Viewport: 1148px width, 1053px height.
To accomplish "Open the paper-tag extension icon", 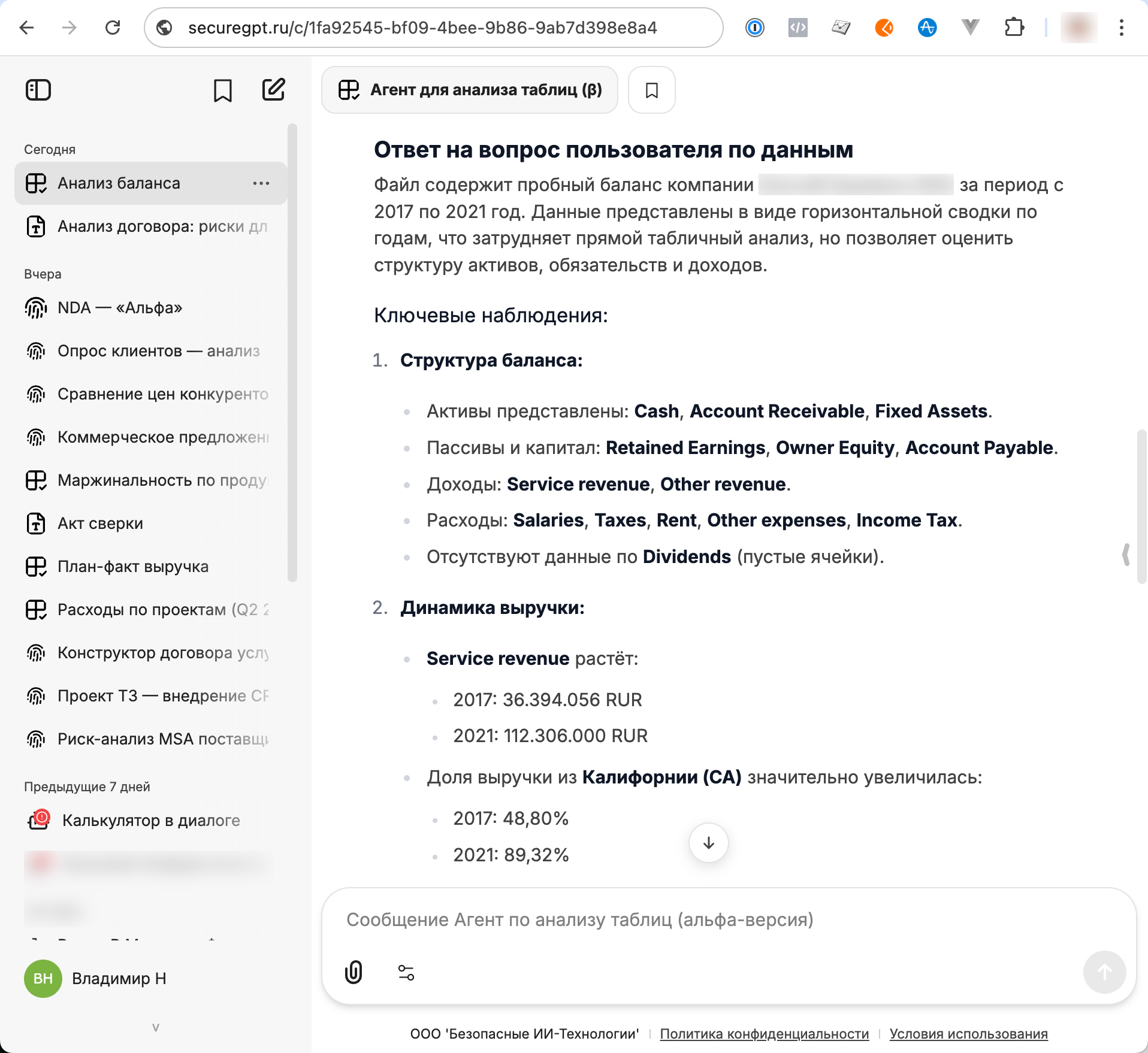I will click(841, 28).
